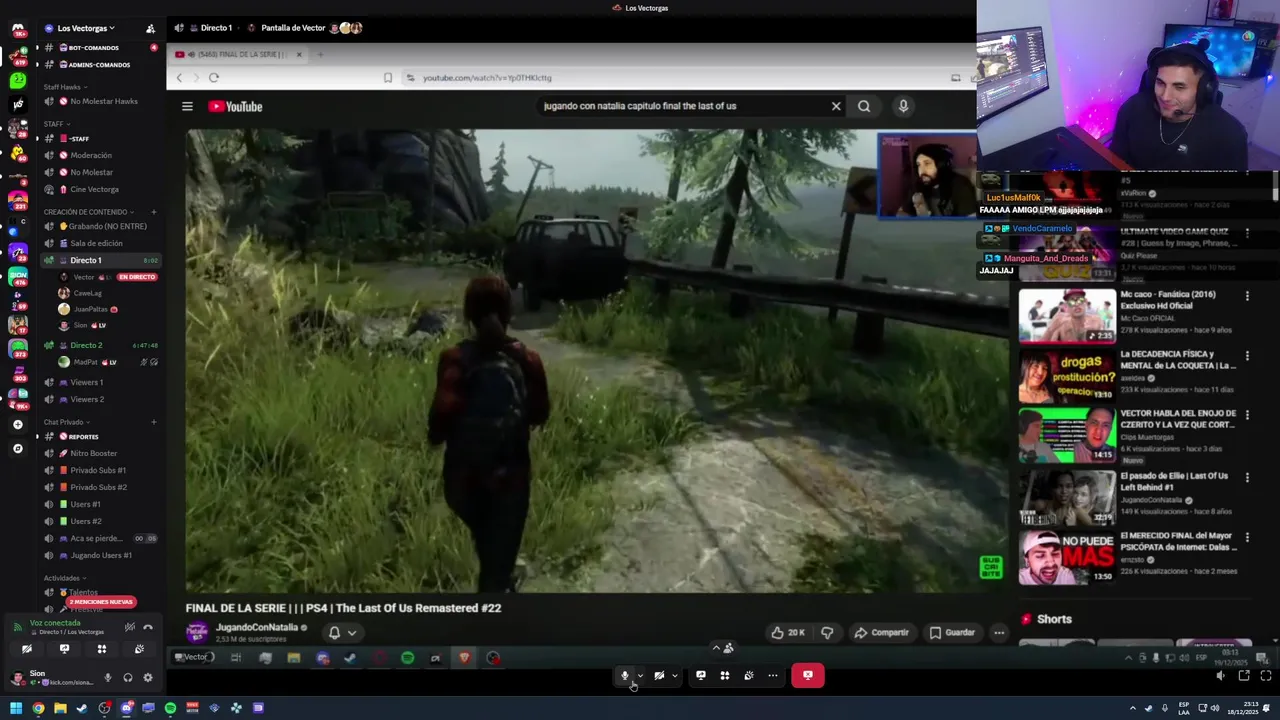Open the admins-comandos text channel
Image resolution: width=1280 pixels, height=720 pixels.
click(x=99, y=65)
